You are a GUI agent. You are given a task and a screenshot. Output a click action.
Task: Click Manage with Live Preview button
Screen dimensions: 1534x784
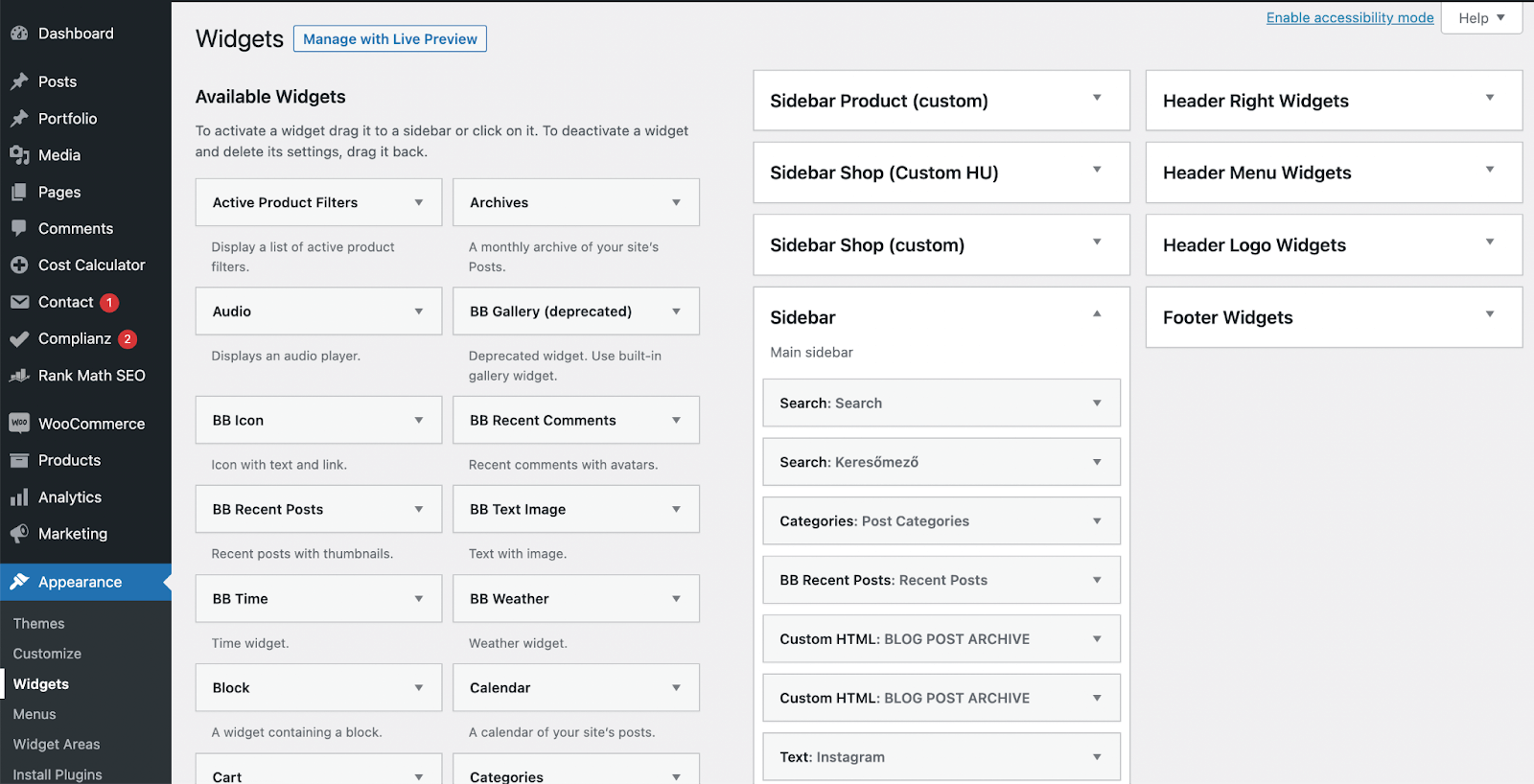390,38
